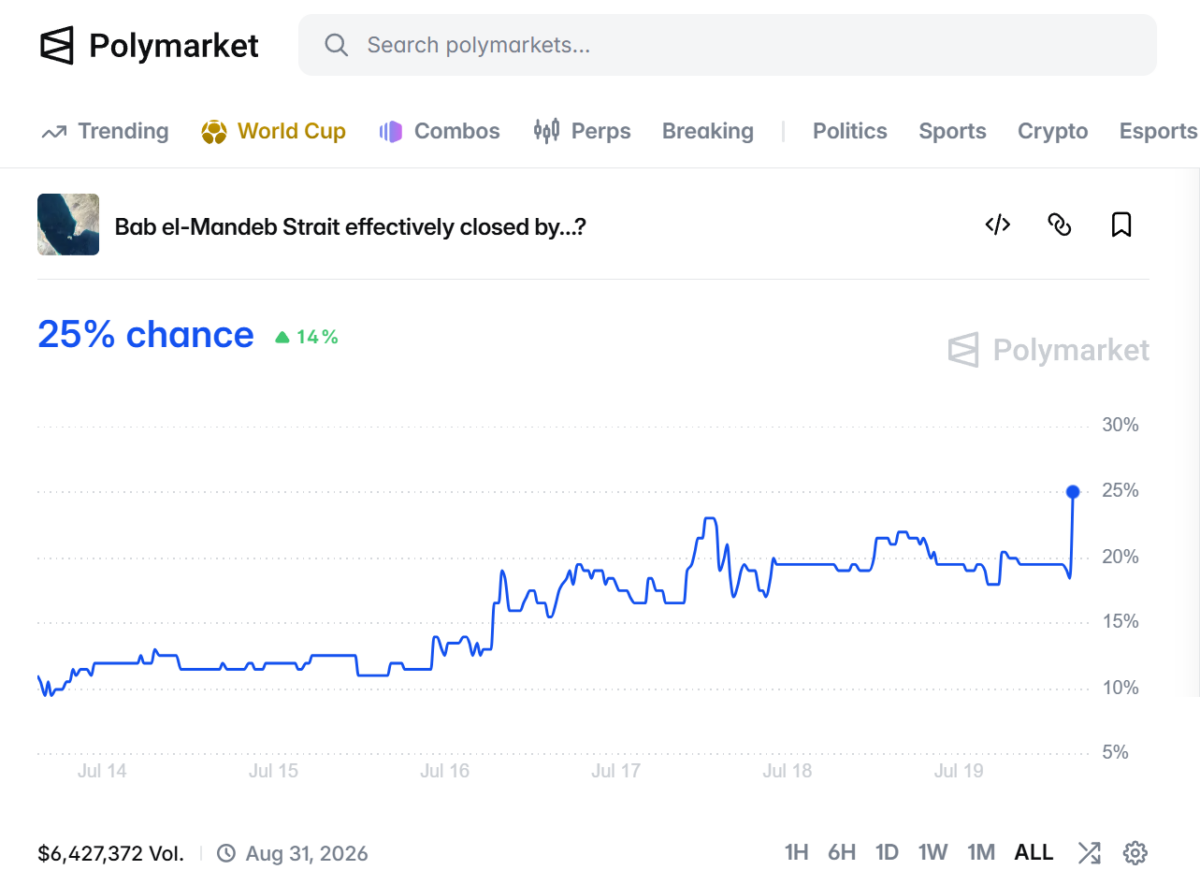Open the Bab el-Mandeb Strait market title
This screenshot has height=870, width=1200.
[350, 227]
